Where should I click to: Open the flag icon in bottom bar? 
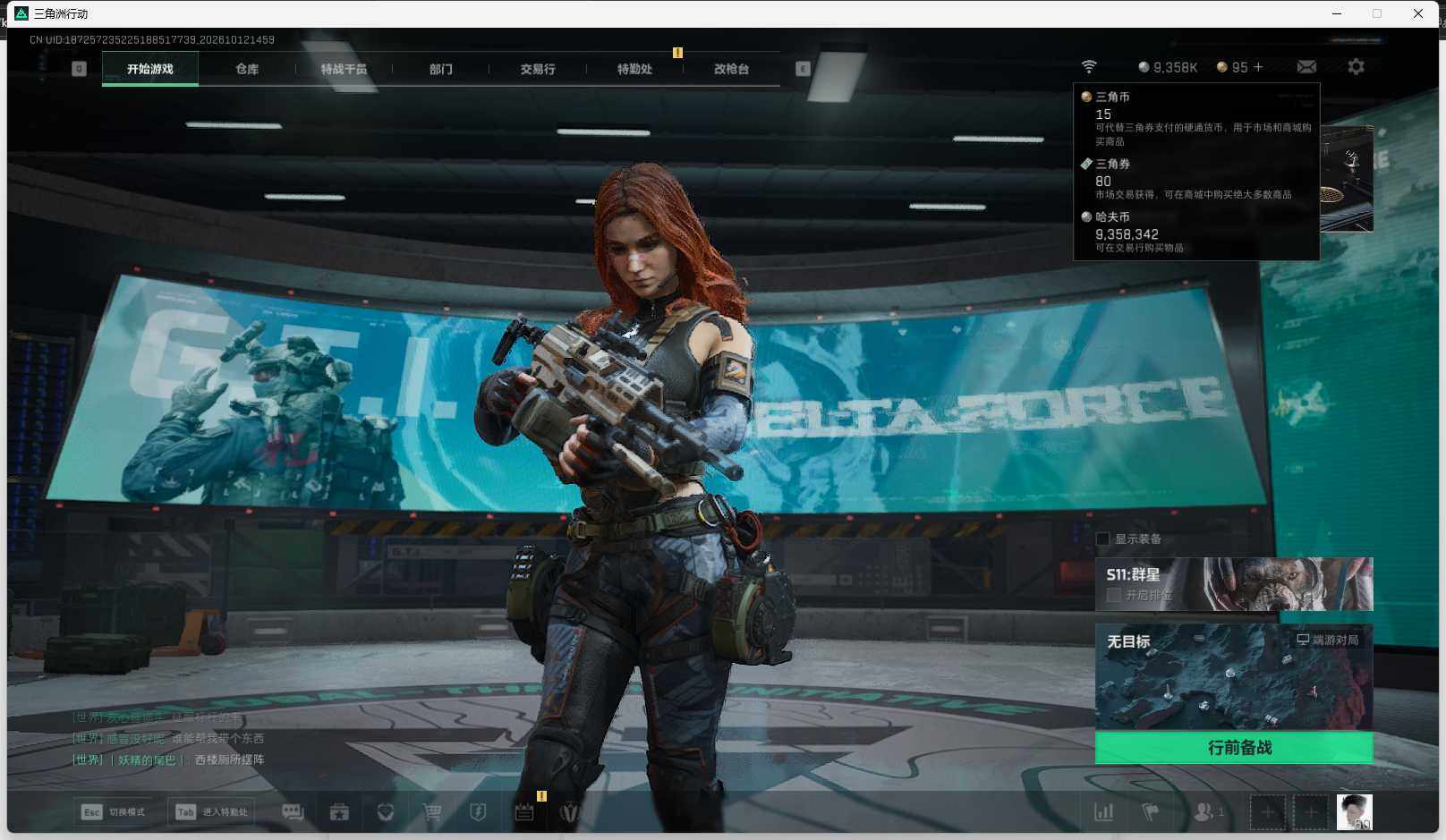tap(1151, 812)
